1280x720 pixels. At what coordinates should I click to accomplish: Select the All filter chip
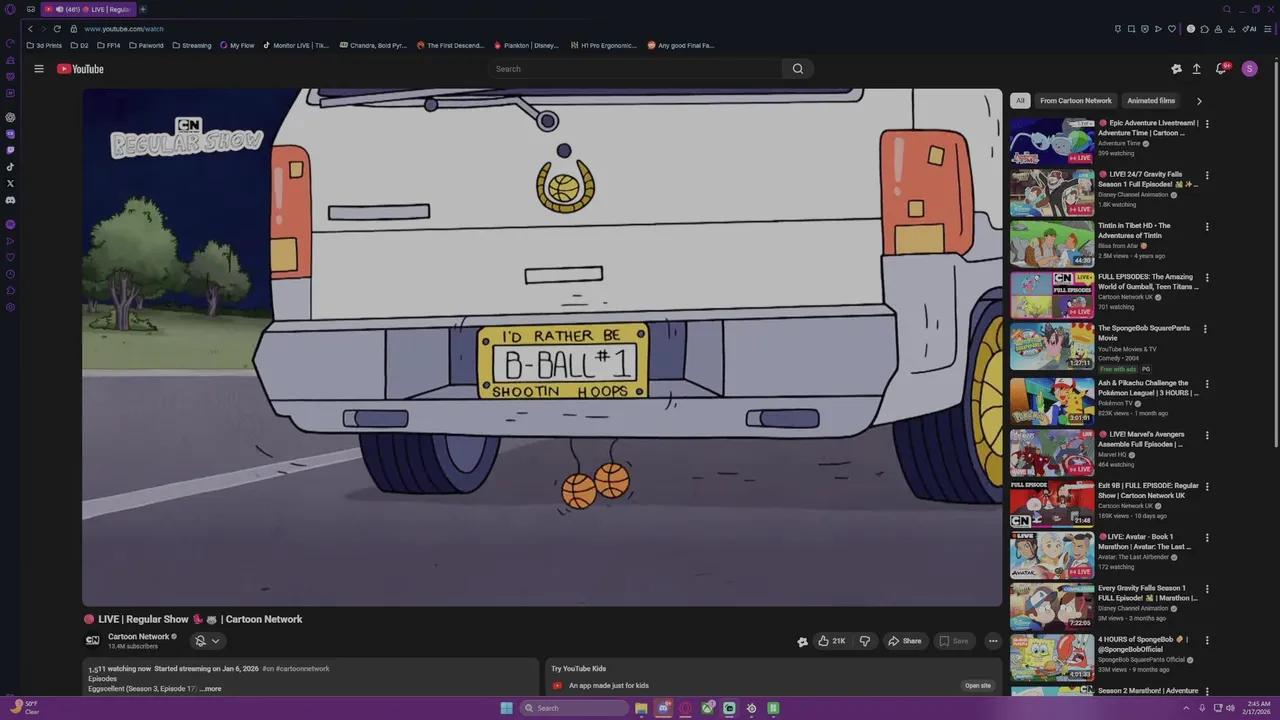(1020, 101)
